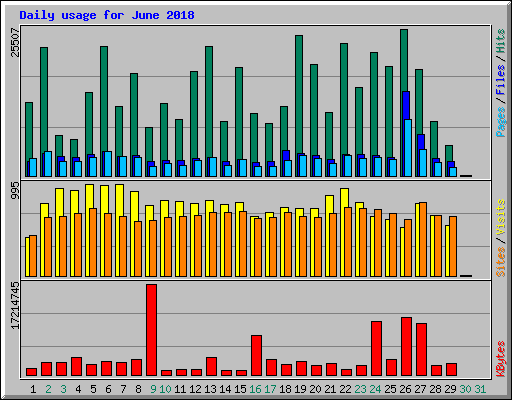Click the 'Visits' legend label
The width and height of the screenshot is (512, 400).
pyautogui.click(x=500, y=217)
